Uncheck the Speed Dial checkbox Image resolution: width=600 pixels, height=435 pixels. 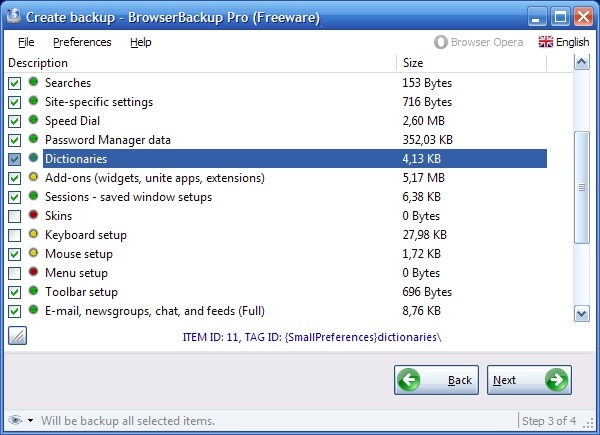pyautogui.click(x=15, y=121)
